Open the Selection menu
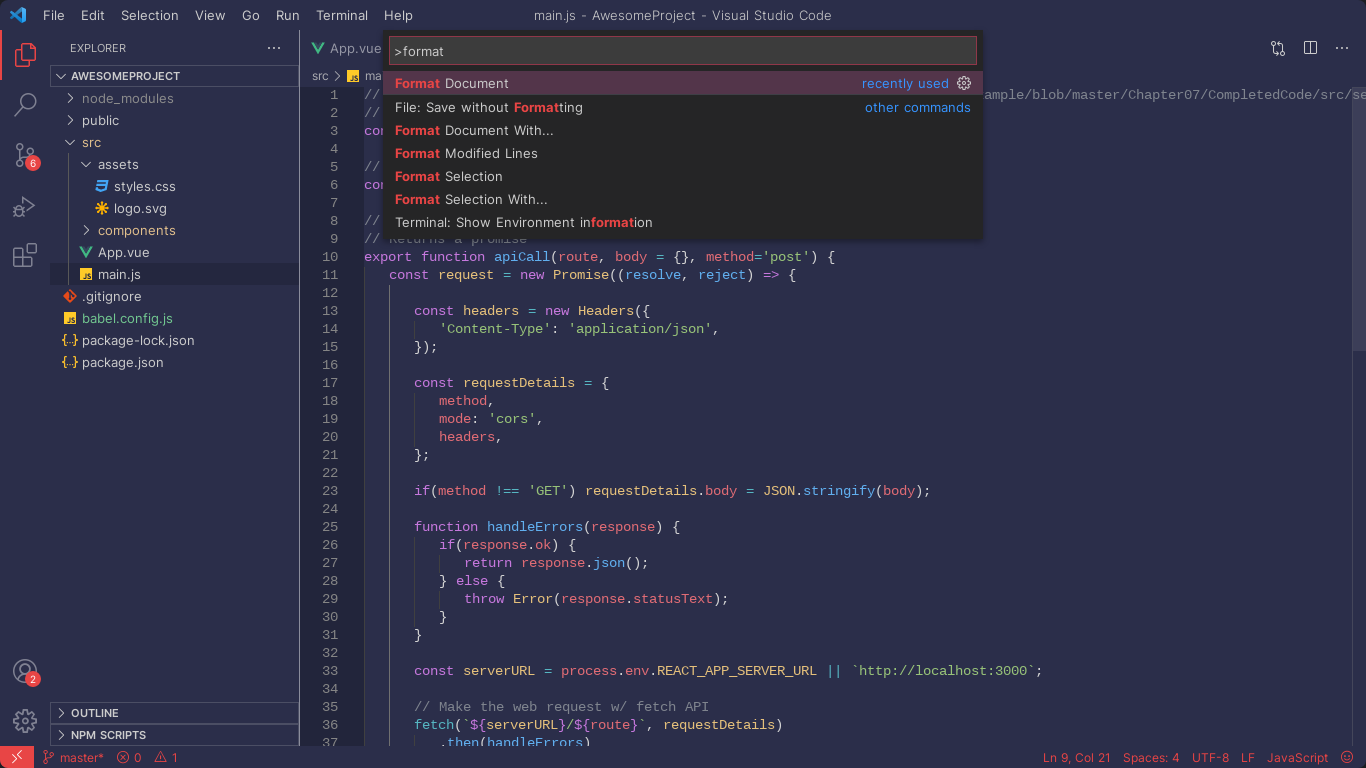 (x=150, y=15)
